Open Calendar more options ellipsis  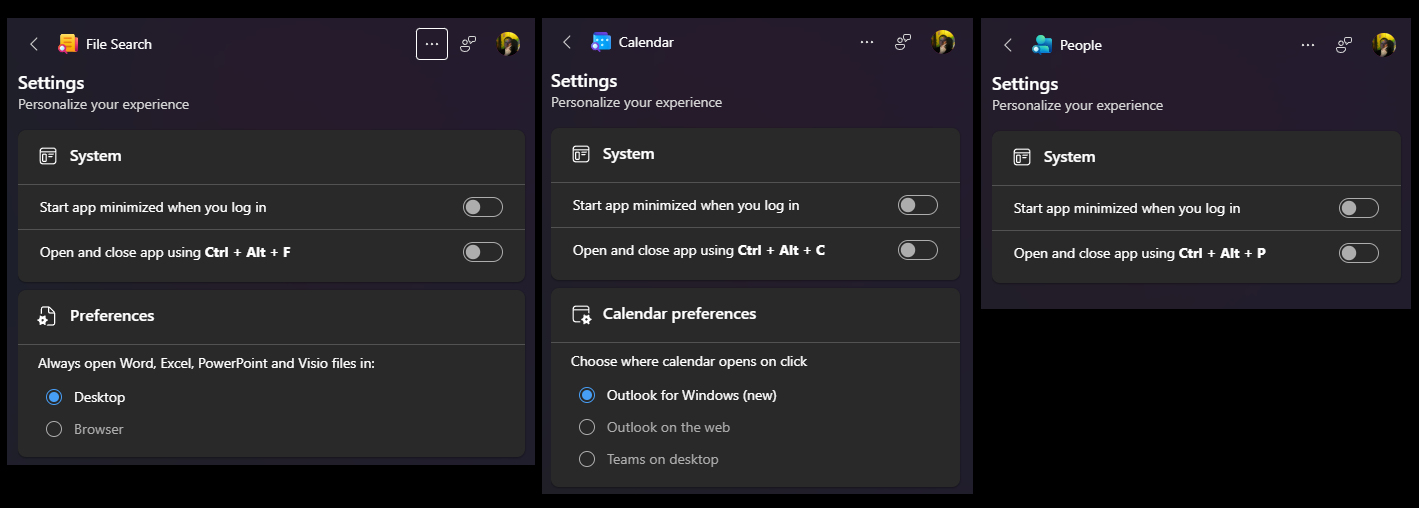point(867,42)
